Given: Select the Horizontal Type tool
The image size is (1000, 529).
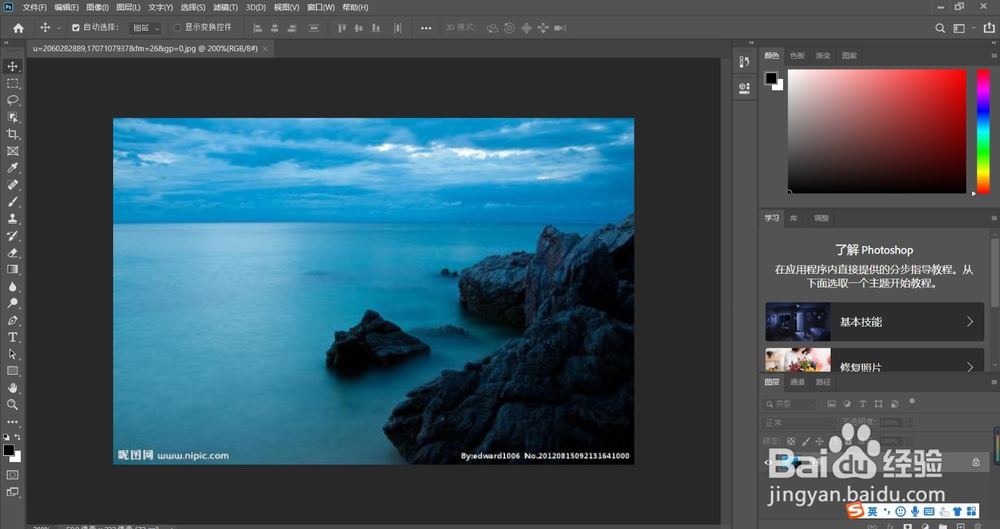Looking at the screenshot, I should point(13,337).
